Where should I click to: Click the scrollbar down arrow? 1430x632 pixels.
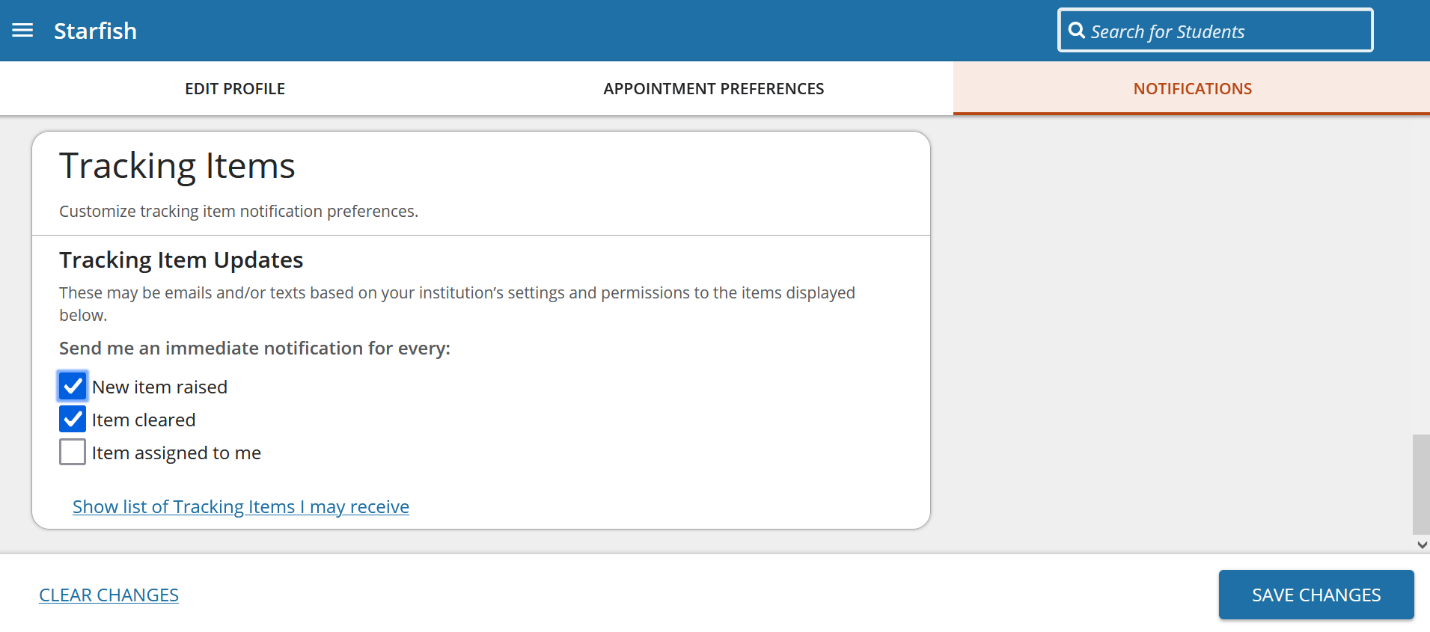pos(1422,545)
